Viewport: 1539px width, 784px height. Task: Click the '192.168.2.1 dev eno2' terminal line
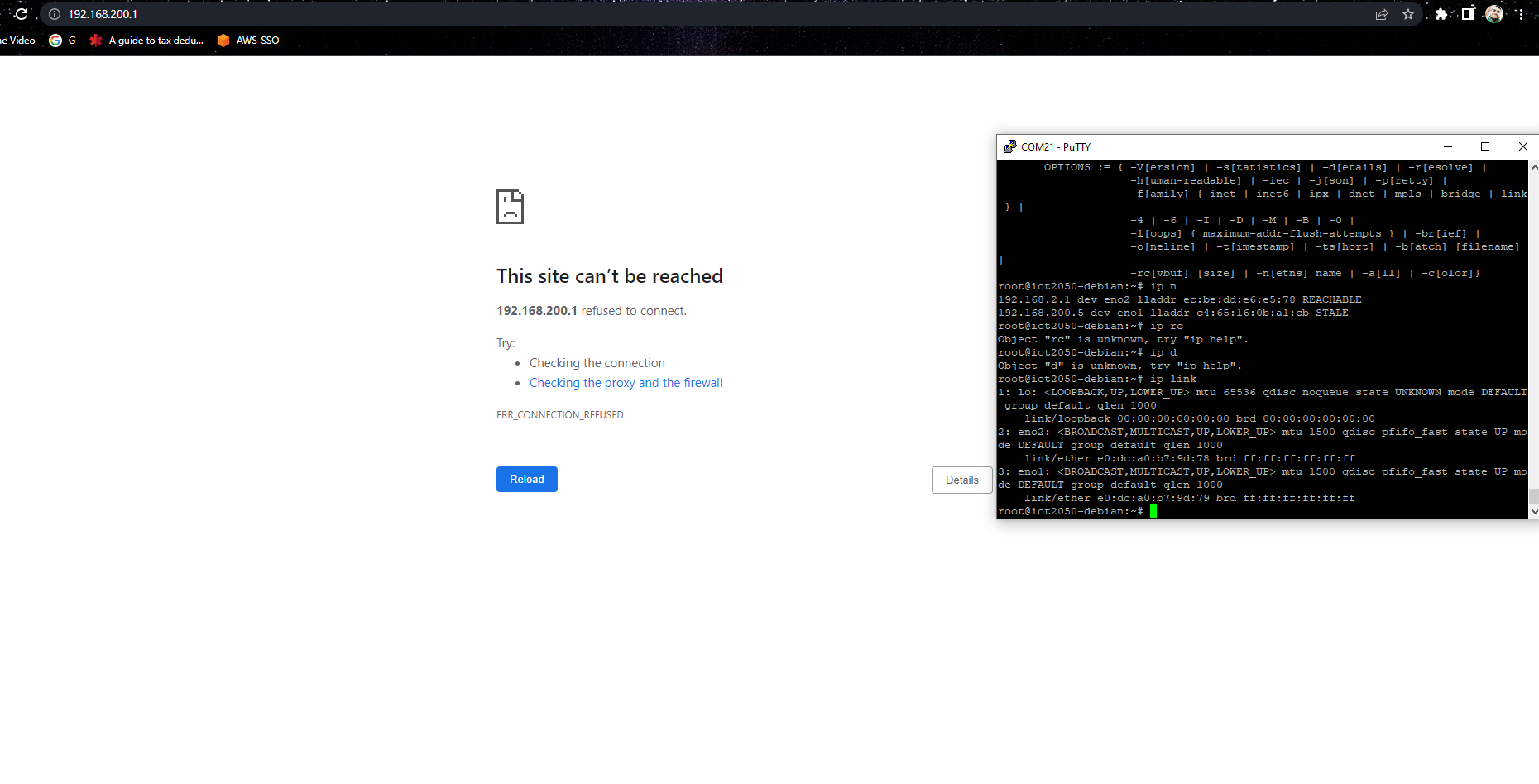point(1180,299)
